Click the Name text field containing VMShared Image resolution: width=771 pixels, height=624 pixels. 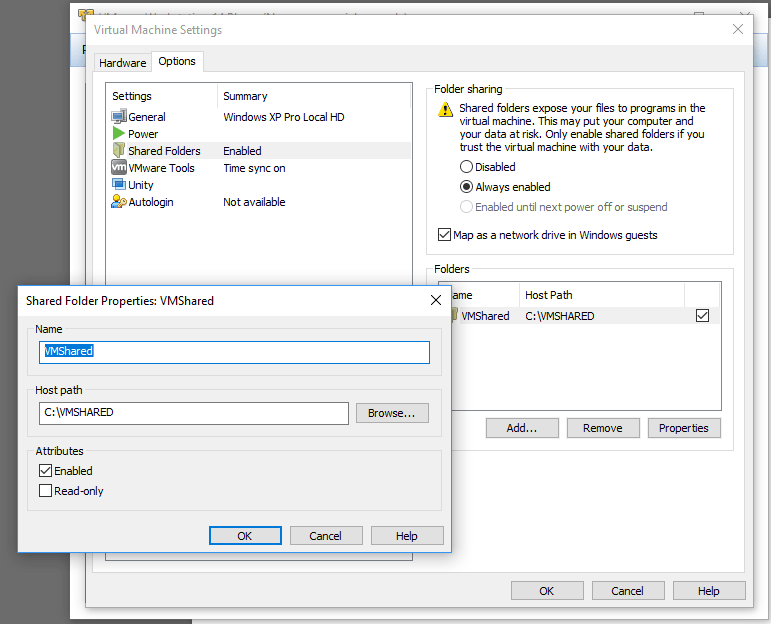(234, 352)
